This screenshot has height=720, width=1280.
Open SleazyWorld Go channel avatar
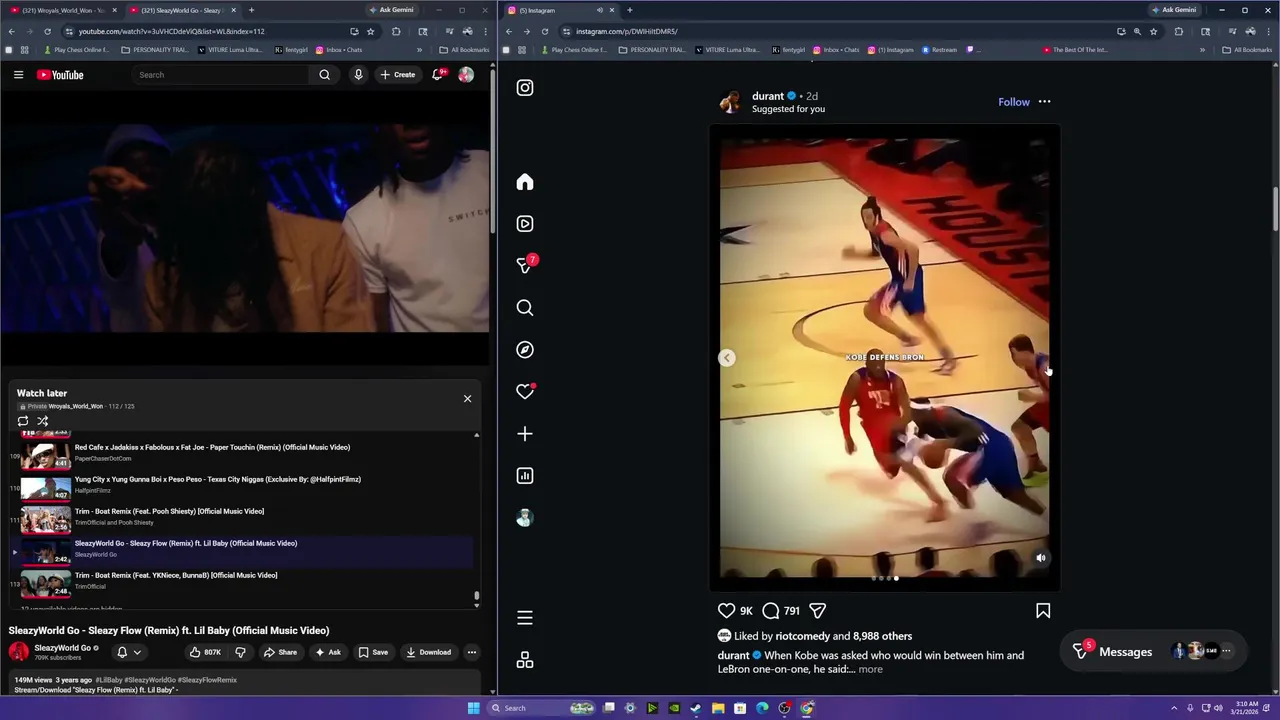coord(19,652)
